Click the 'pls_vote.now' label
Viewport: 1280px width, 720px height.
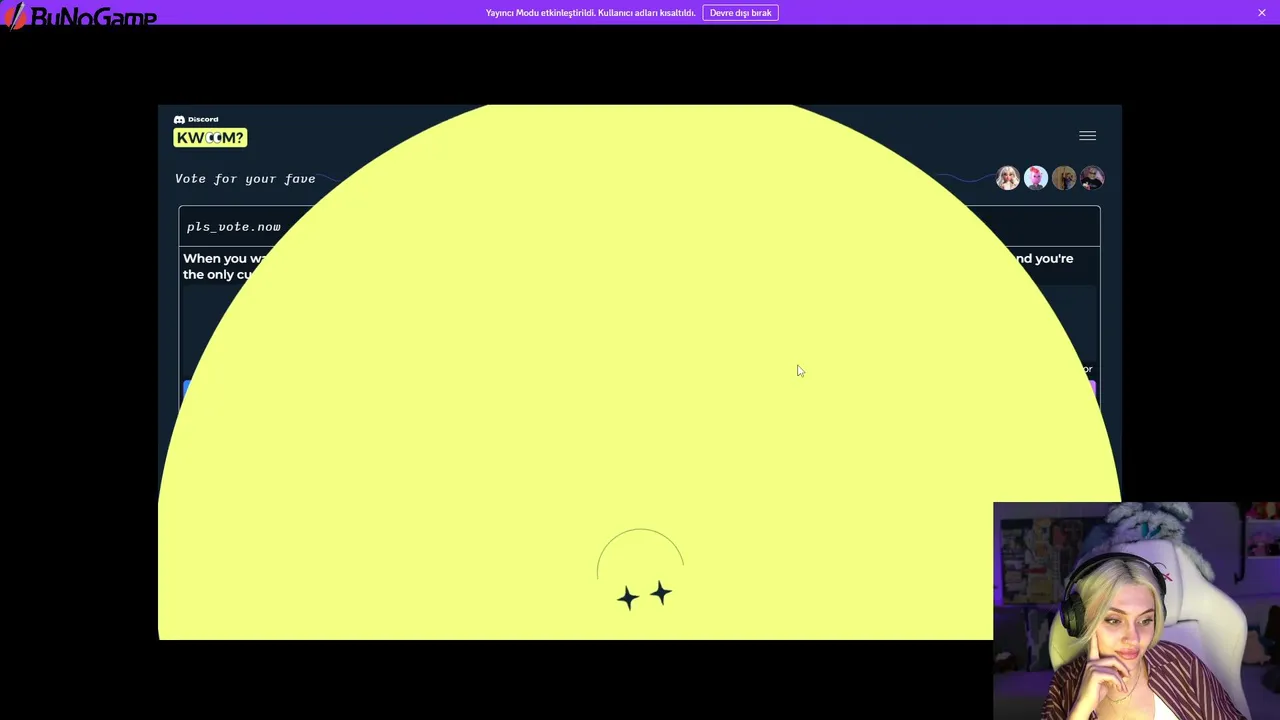point(234,227)
